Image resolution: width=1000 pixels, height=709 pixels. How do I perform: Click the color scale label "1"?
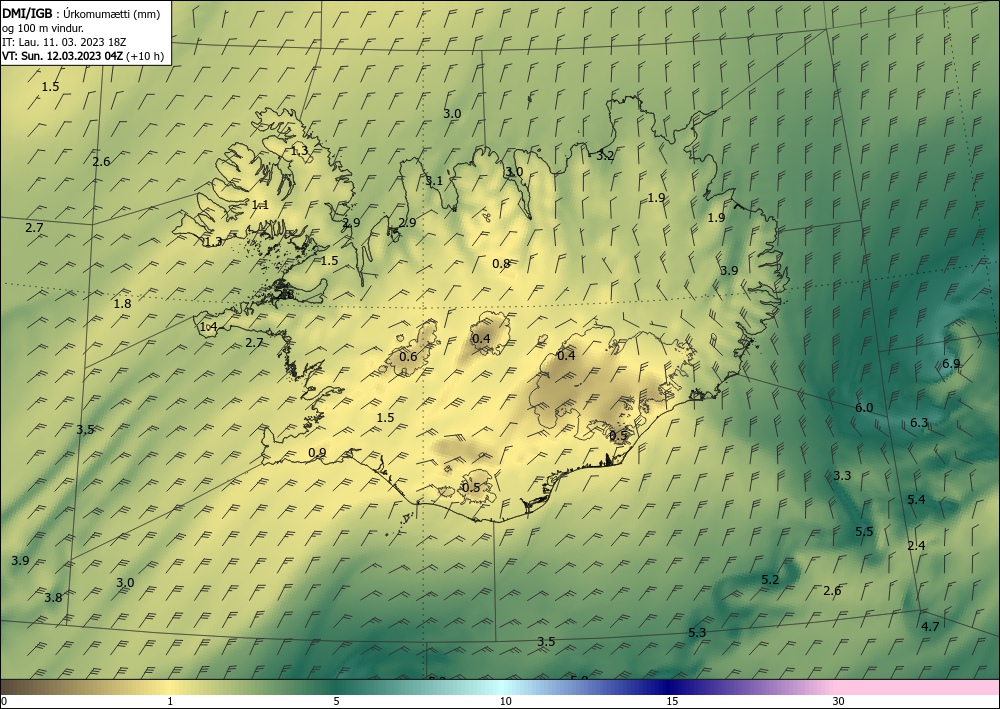[x=170, y=702]
